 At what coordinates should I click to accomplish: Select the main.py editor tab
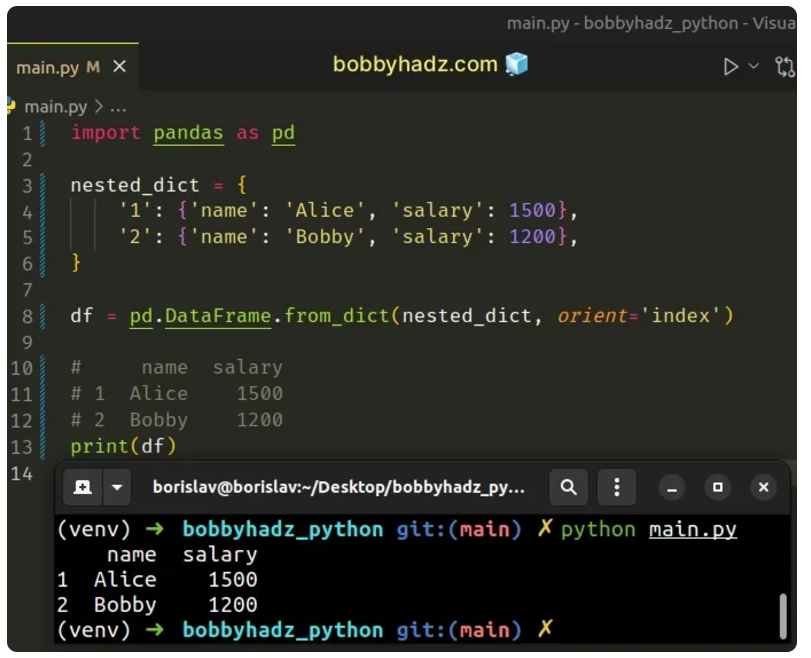coord(72,67)
